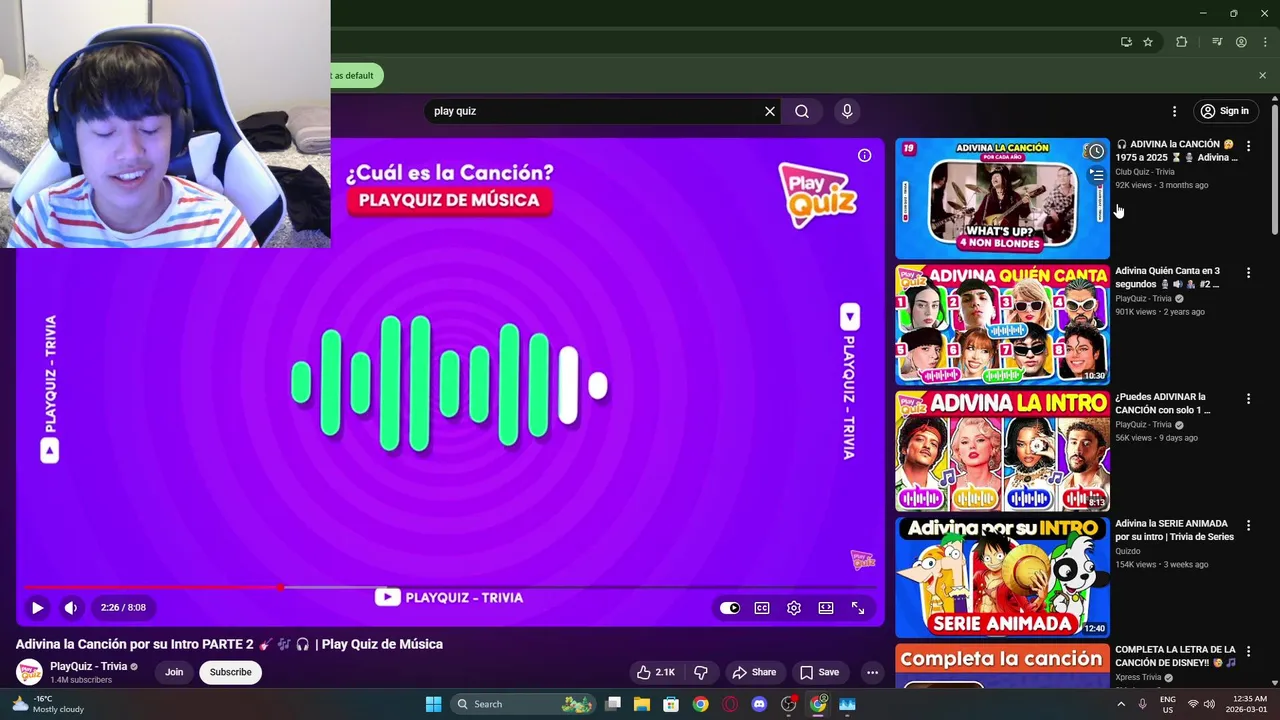Screen dimensions: 1280x720
Task: Open Task View on taskbar
Action: coord(613,704)
